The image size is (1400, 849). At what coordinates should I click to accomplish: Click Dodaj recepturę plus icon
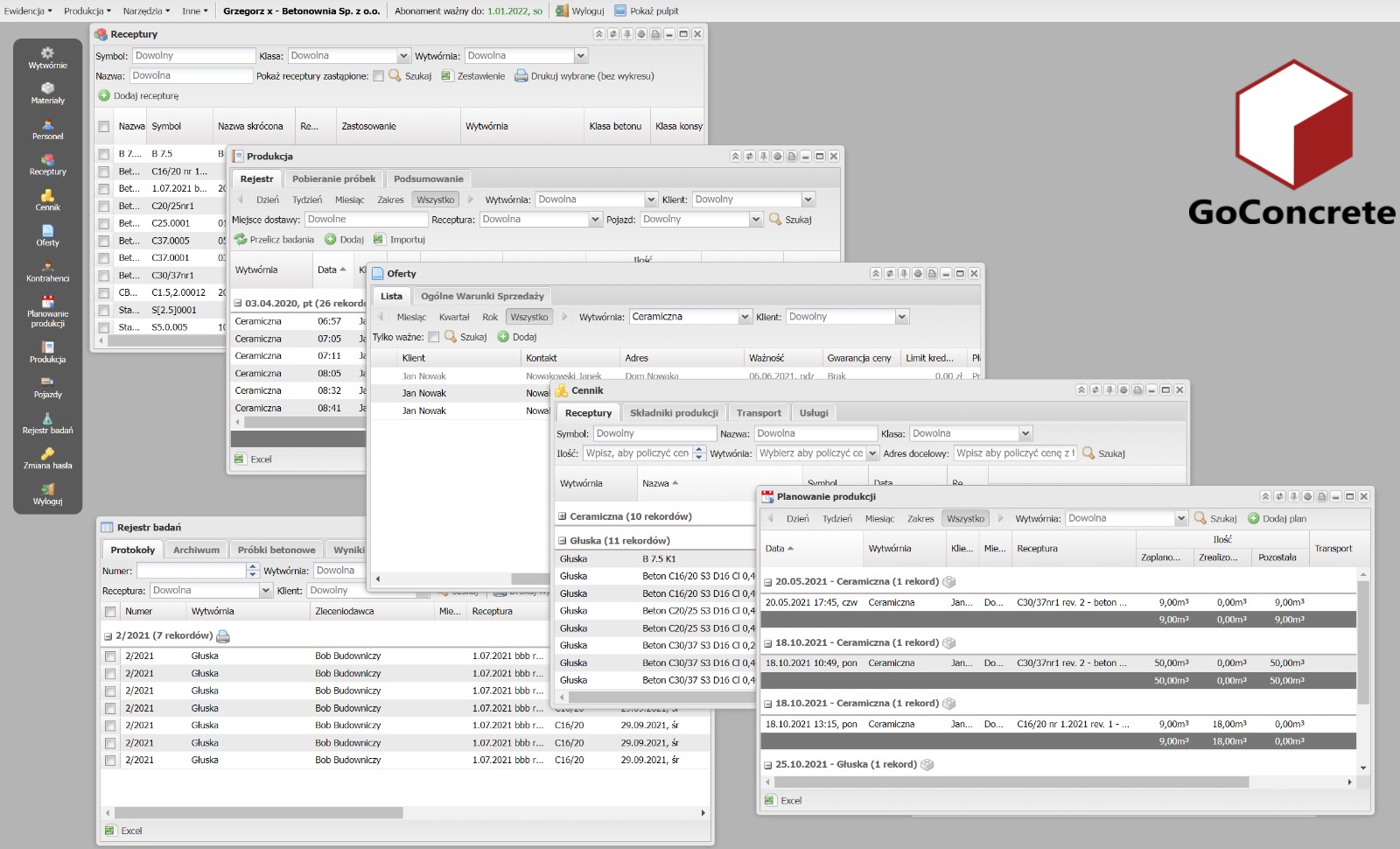(104, 95)
